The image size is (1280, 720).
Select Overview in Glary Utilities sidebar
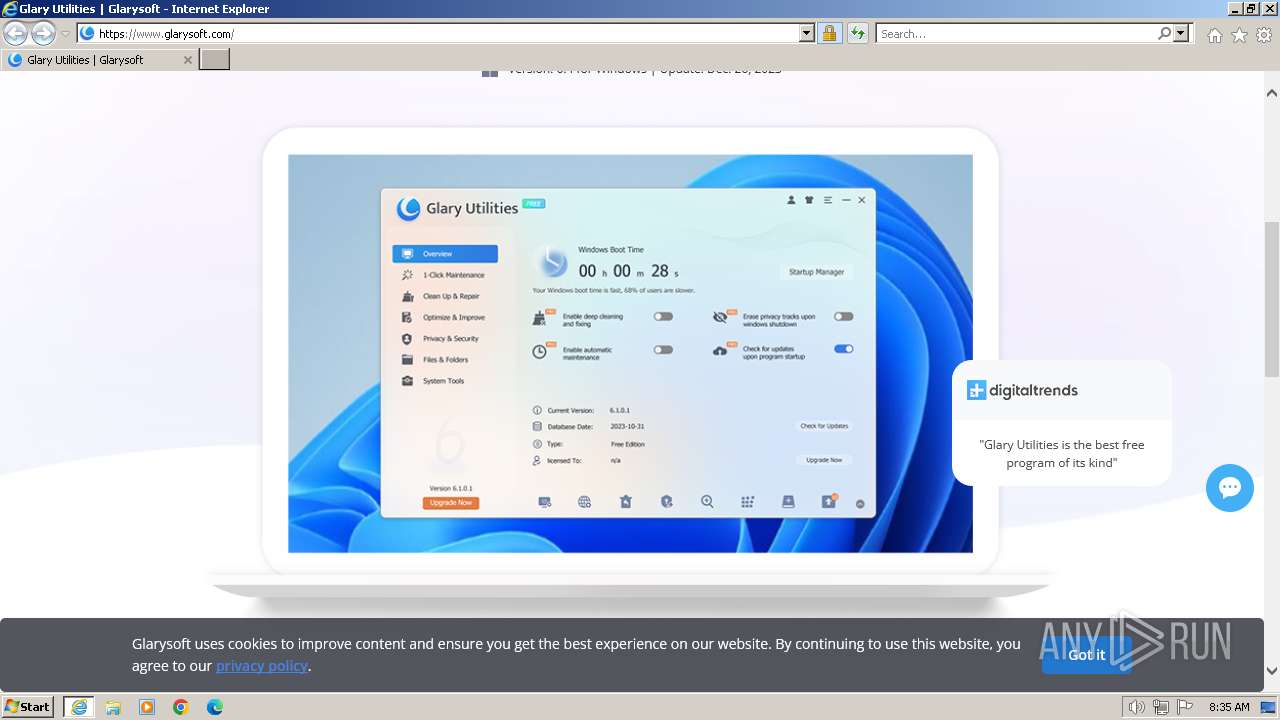click(x=445, y=254)
